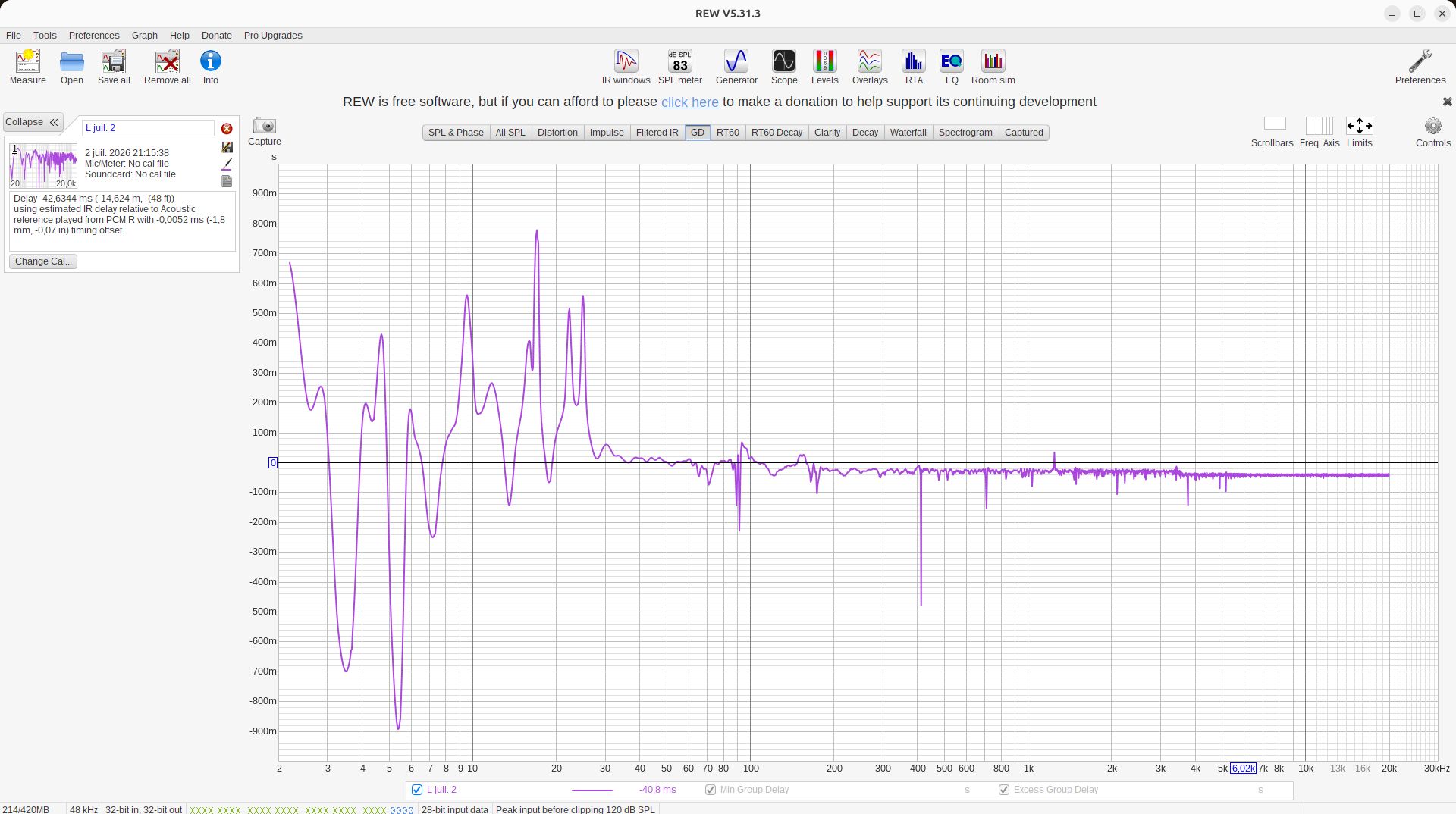This screenshot has width=1456, height=814.
Task: Switch to the Spectrogram tab
Action: (965, 133)
